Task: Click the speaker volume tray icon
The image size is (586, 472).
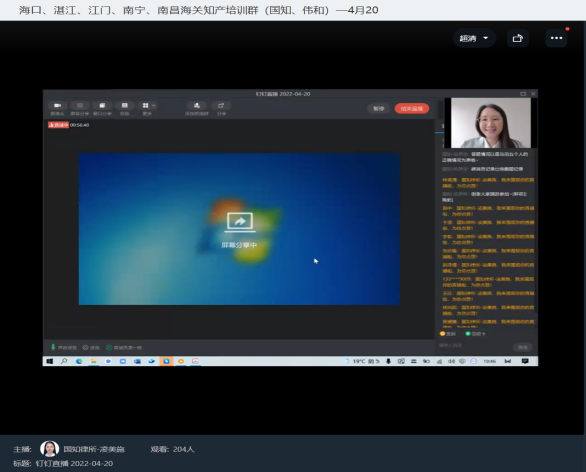Action: [x=451, y=361]
